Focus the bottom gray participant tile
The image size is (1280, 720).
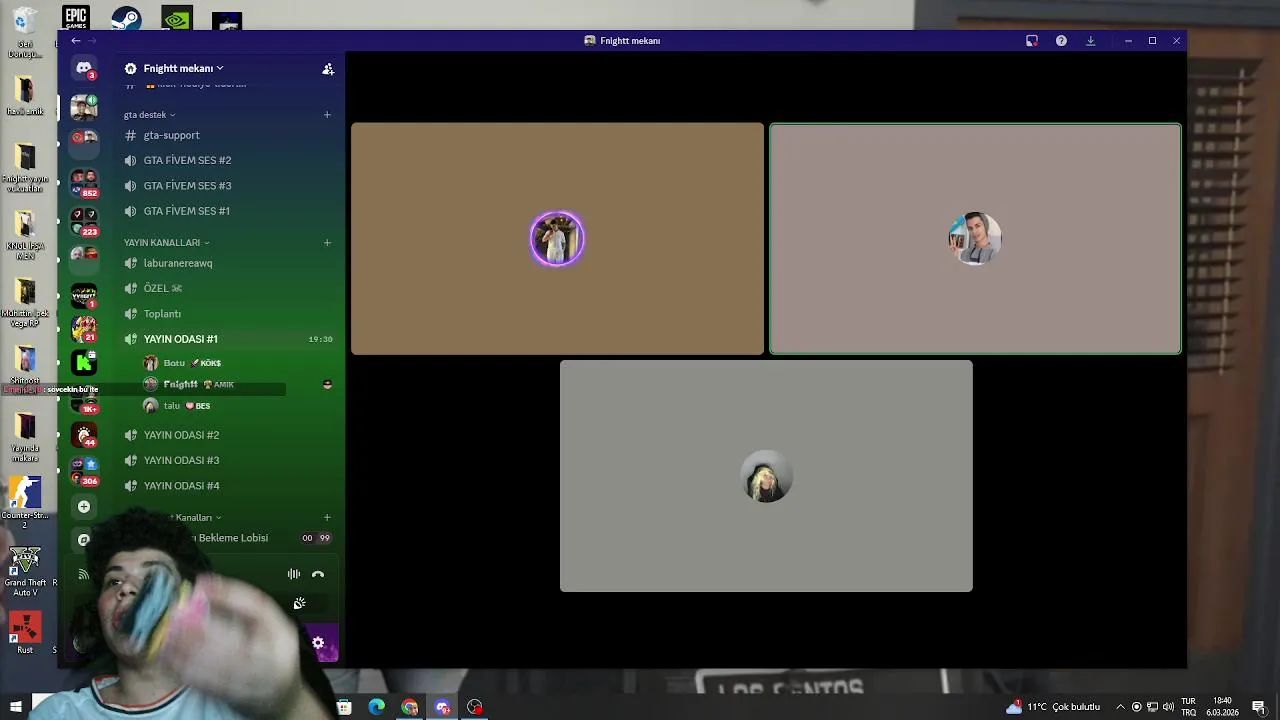pyautogui.click(x=766, y=476)
